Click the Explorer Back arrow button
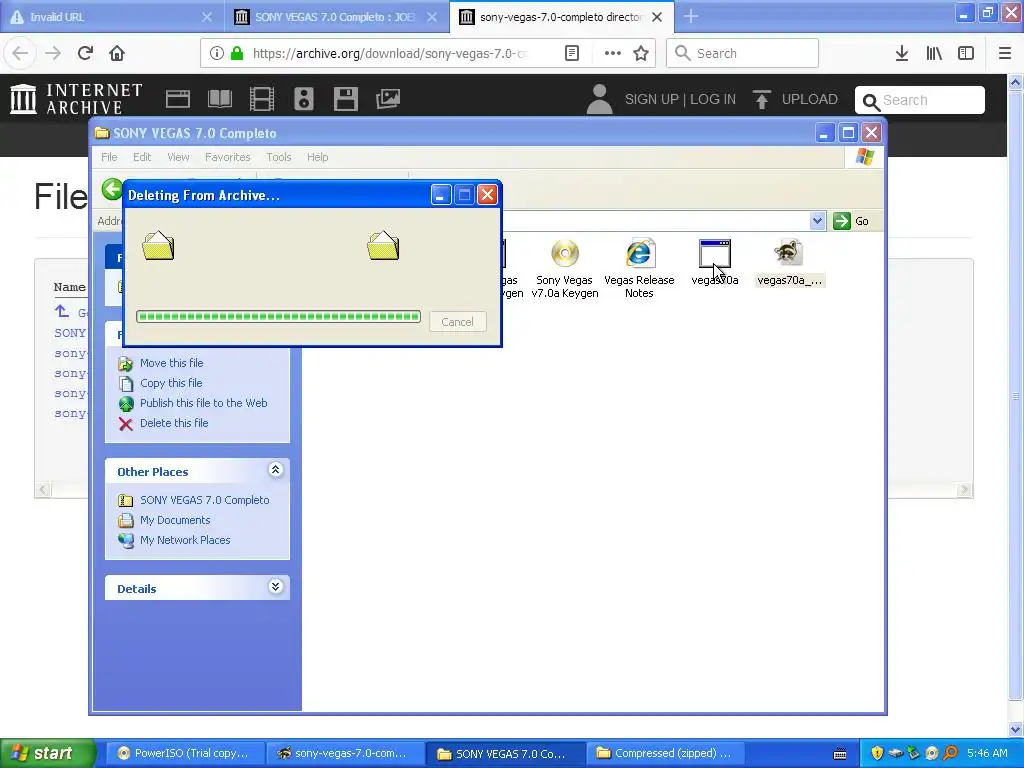This screenshot has width=1024, height=768. point(112,190)
